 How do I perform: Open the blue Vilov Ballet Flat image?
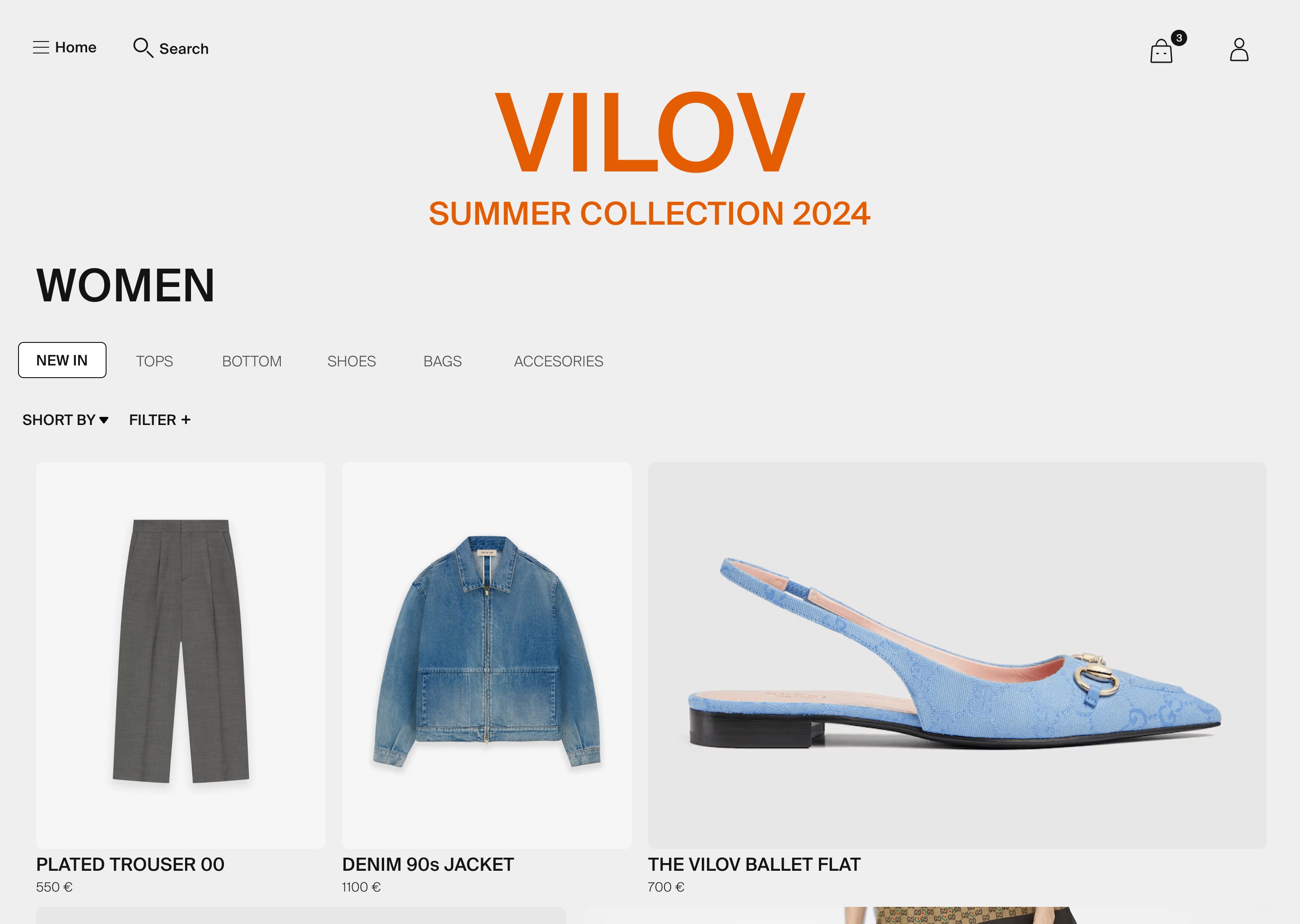point(957,656)
